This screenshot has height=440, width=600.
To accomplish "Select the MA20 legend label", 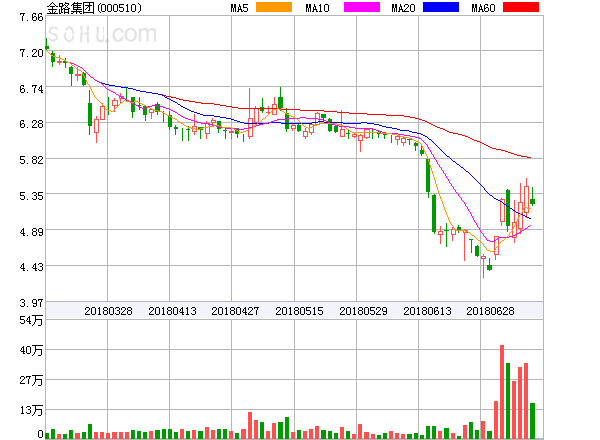I will click(x=403, y=8).
